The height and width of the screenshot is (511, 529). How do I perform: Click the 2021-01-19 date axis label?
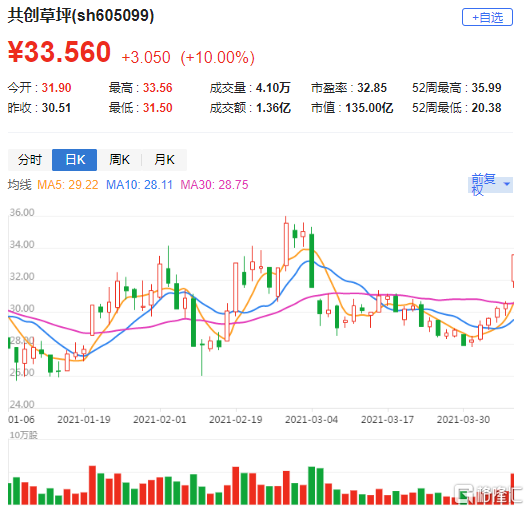click(84, 420)
